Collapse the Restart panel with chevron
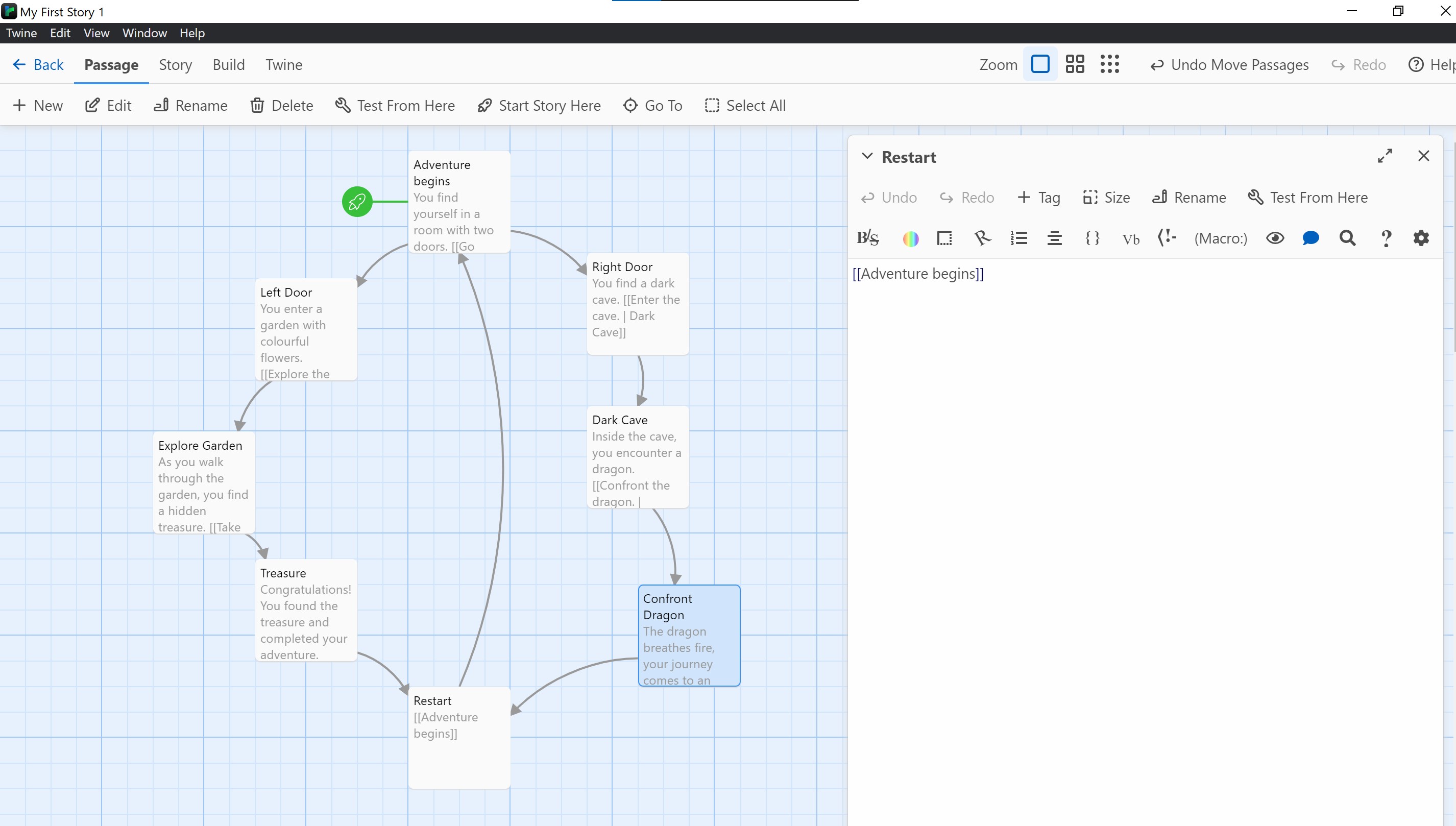The image size is (1456, 826). point(867,156)
